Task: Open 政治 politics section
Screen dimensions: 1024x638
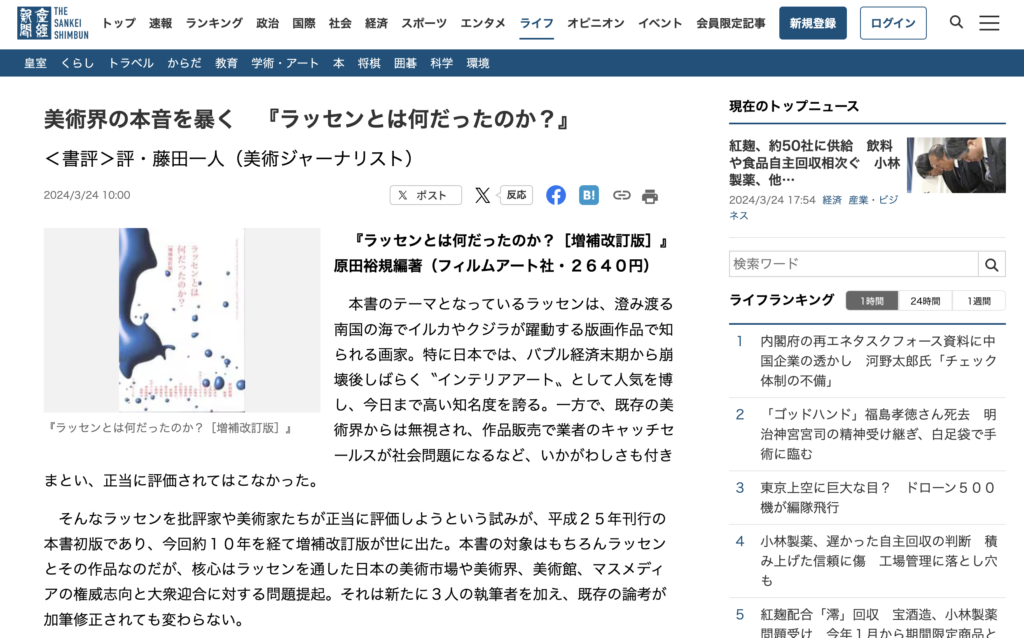Action: (267, 23)
